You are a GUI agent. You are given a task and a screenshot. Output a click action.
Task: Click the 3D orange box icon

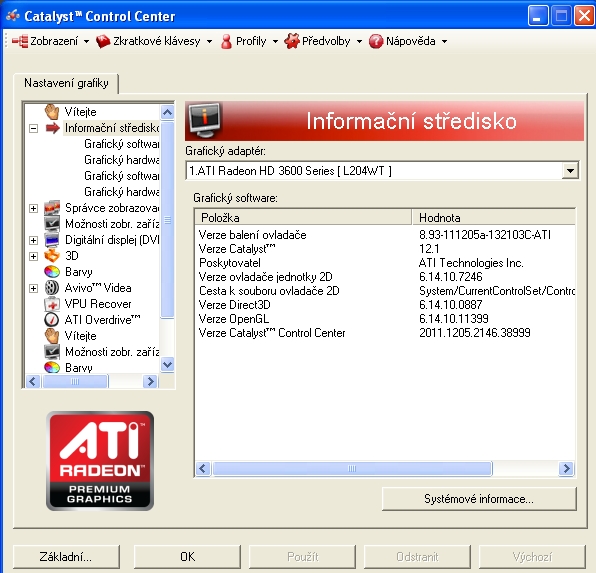(52, 256)
